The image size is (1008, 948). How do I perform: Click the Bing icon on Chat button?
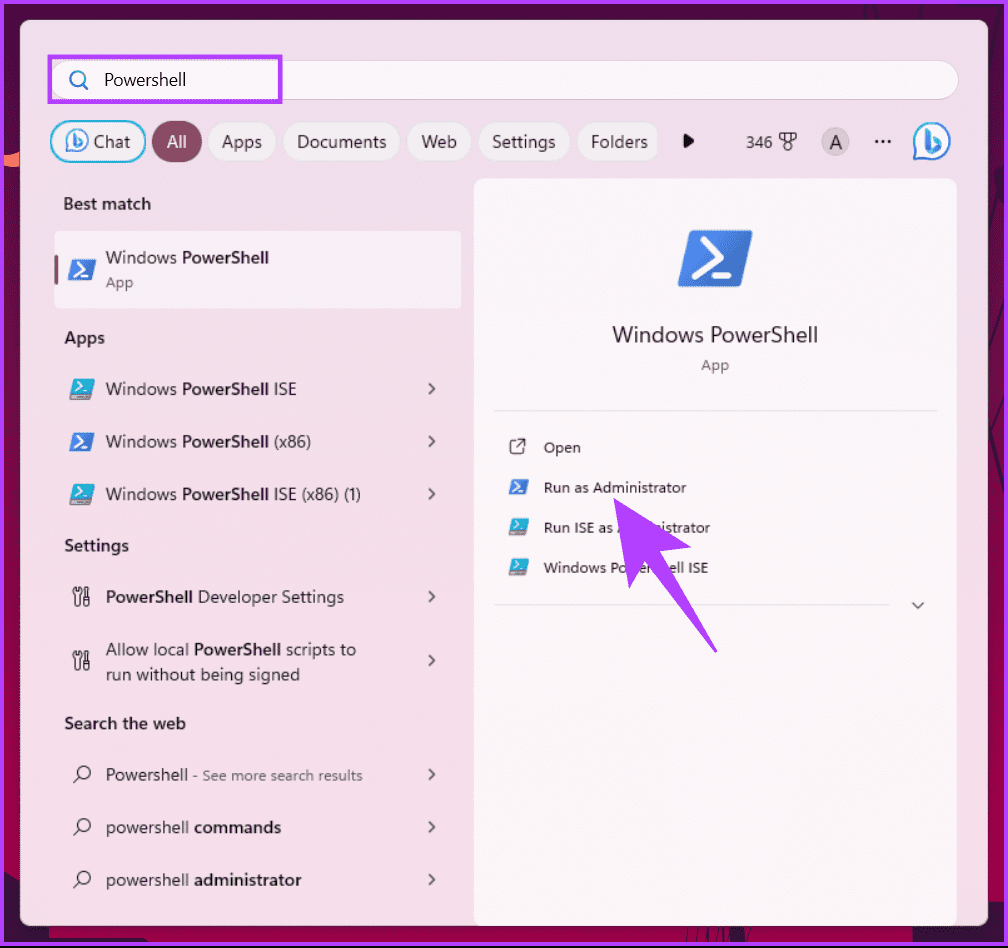76,141
